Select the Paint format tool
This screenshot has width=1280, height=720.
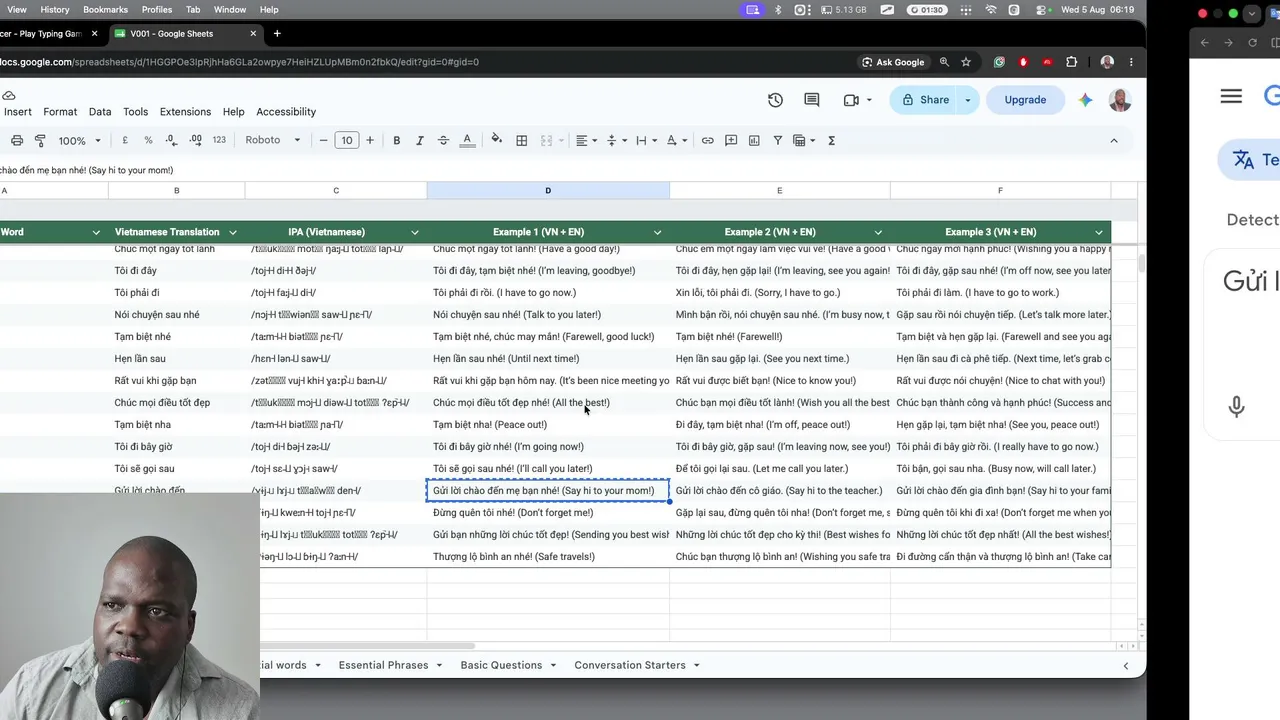tap(41, 141)
